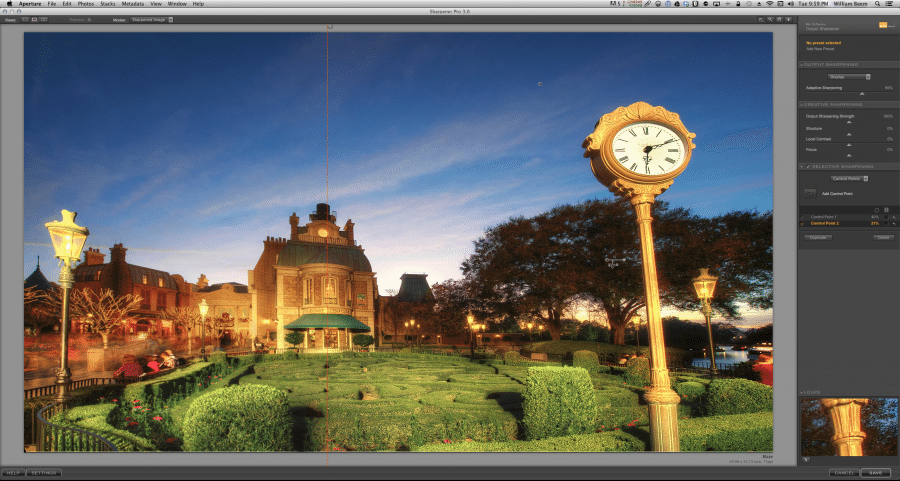This screenshot has width=900, height=481.
Task: Collapse the Output Sharpening section
Action: click(801, 65)
